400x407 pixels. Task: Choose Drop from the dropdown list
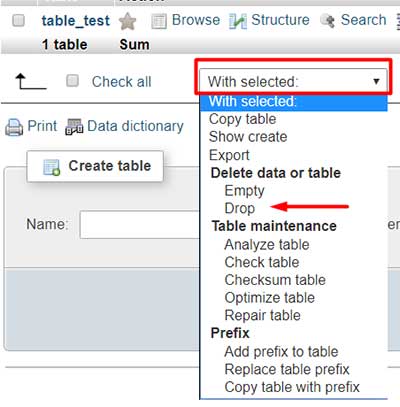pyautogui.click(x=240, y=208)
